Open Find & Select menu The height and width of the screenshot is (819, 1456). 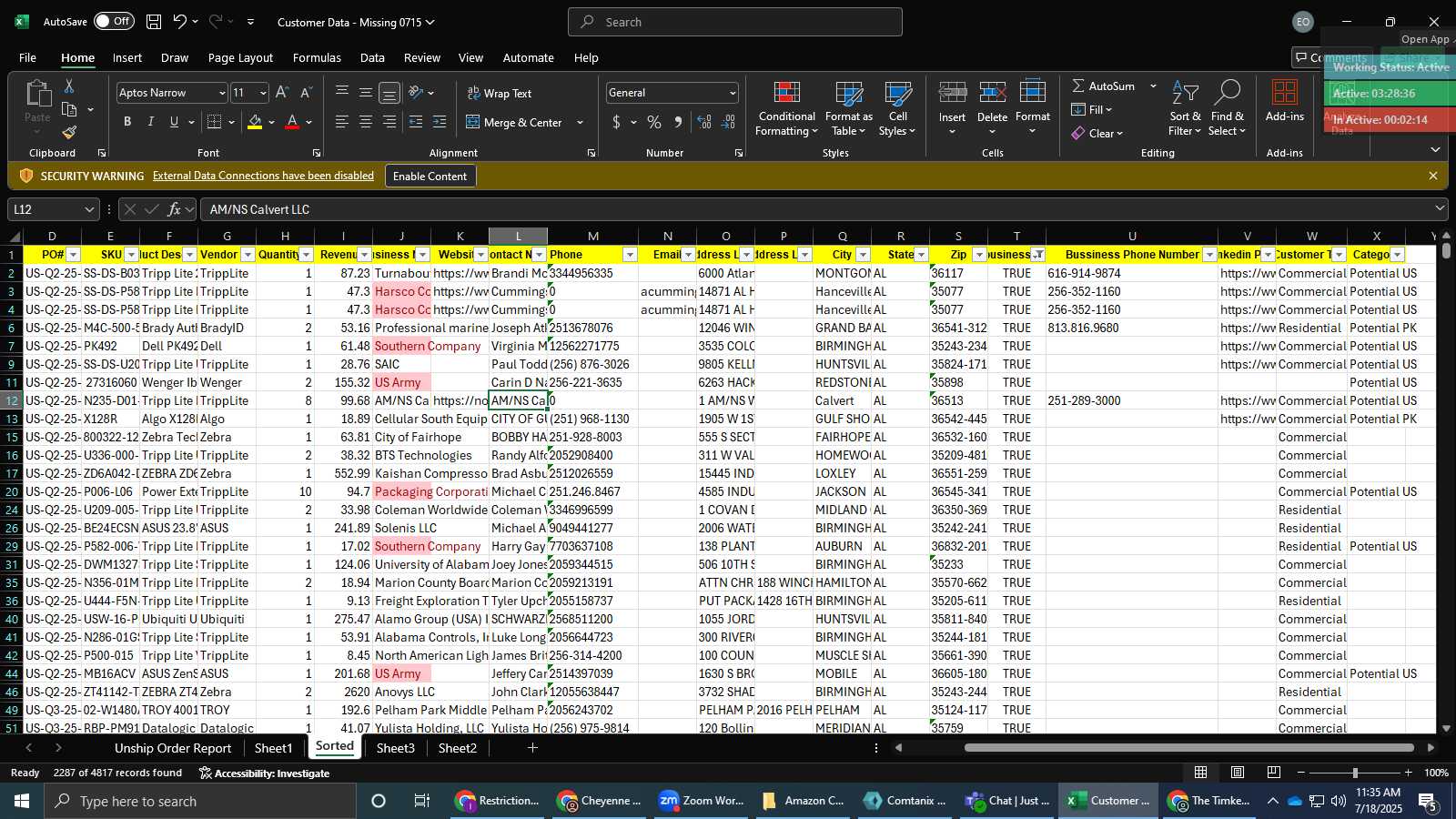click(x=1227, y=109)
